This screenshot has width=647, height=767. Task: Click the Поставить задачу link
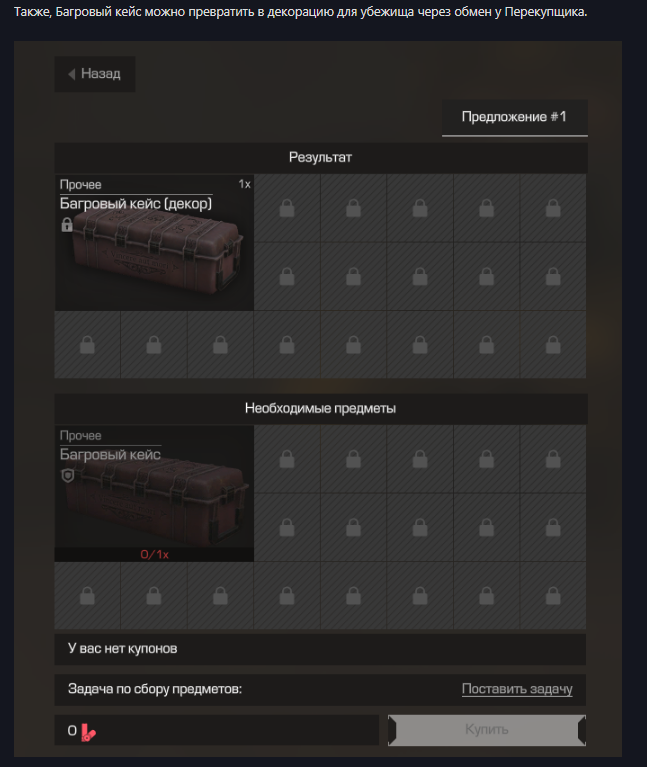tap(517, 689)
